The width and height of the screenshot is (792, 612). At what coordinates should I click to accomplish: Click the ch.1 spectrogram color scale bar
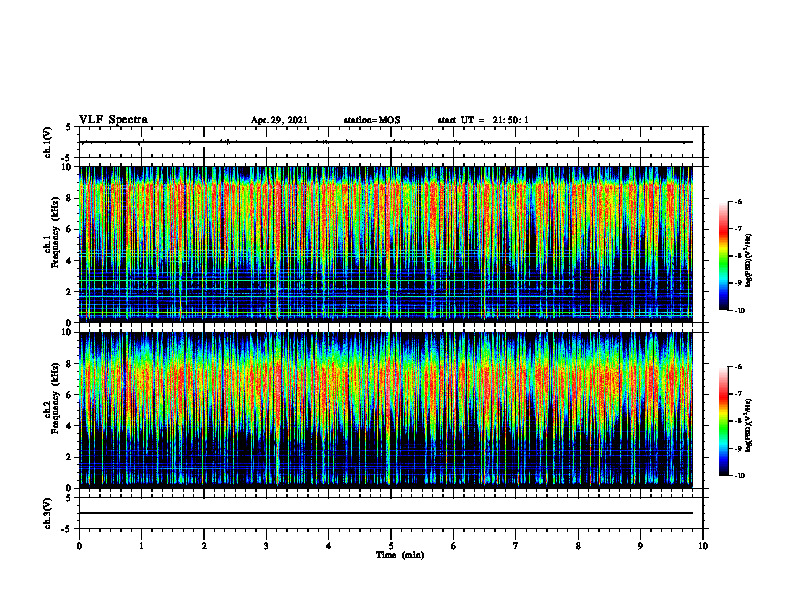point(723,256)
